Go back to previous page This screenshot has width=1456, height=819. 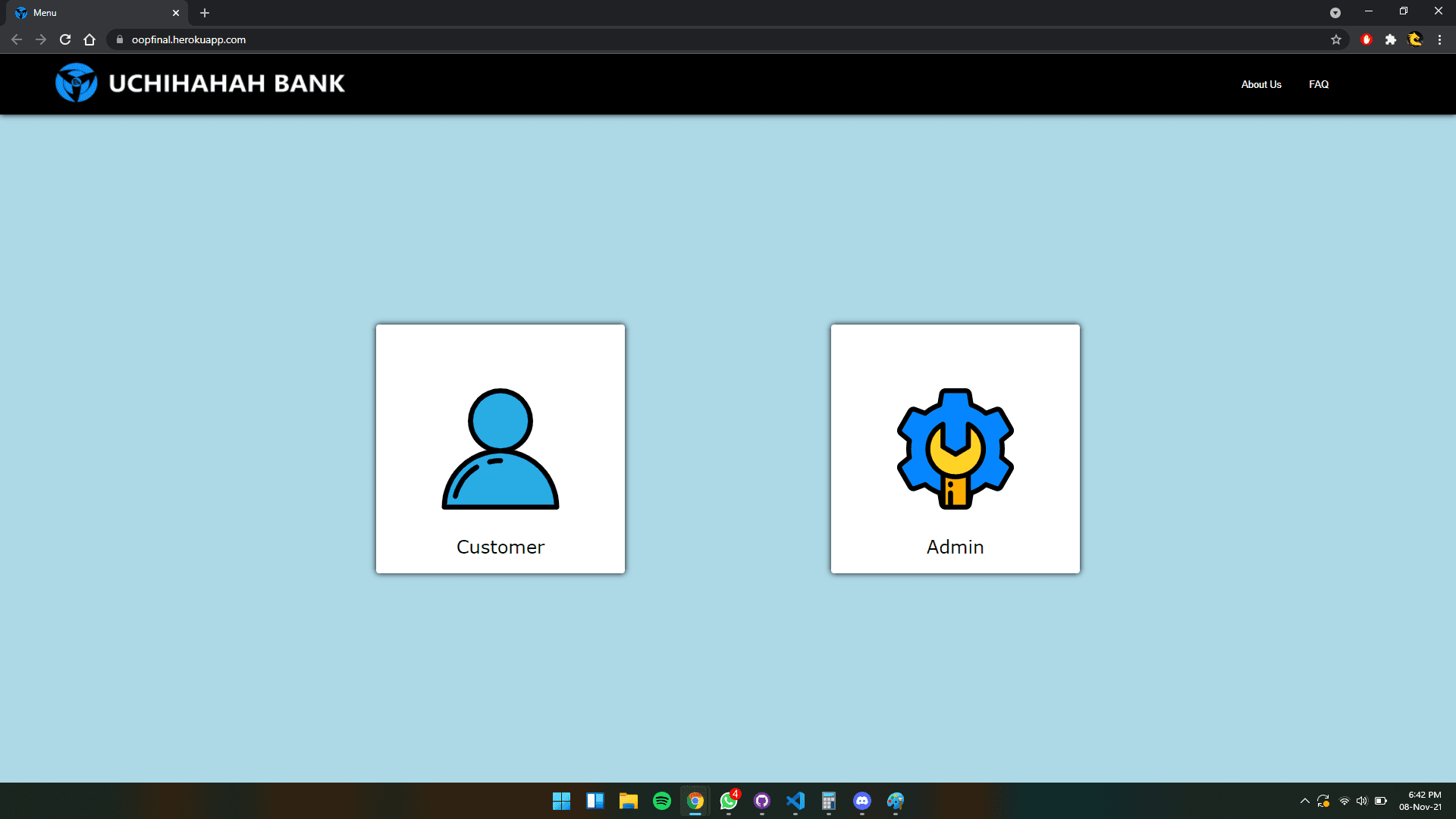17,39
